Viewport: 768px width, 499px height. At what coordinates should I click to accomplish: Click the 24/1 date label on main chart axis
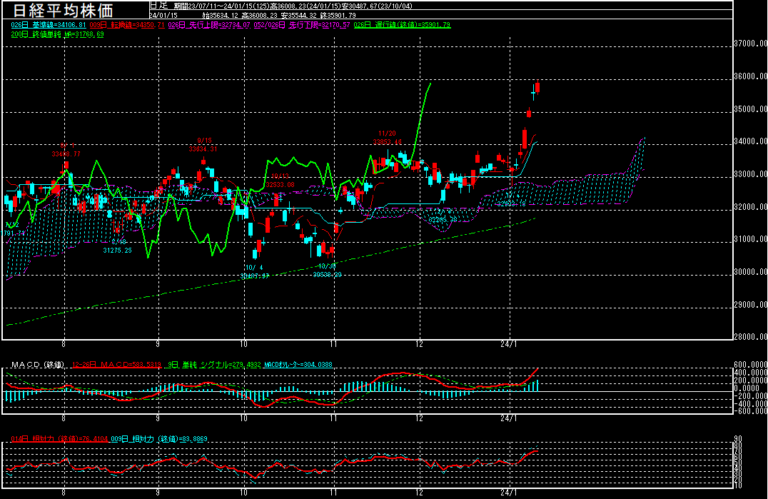coord(509,344)
